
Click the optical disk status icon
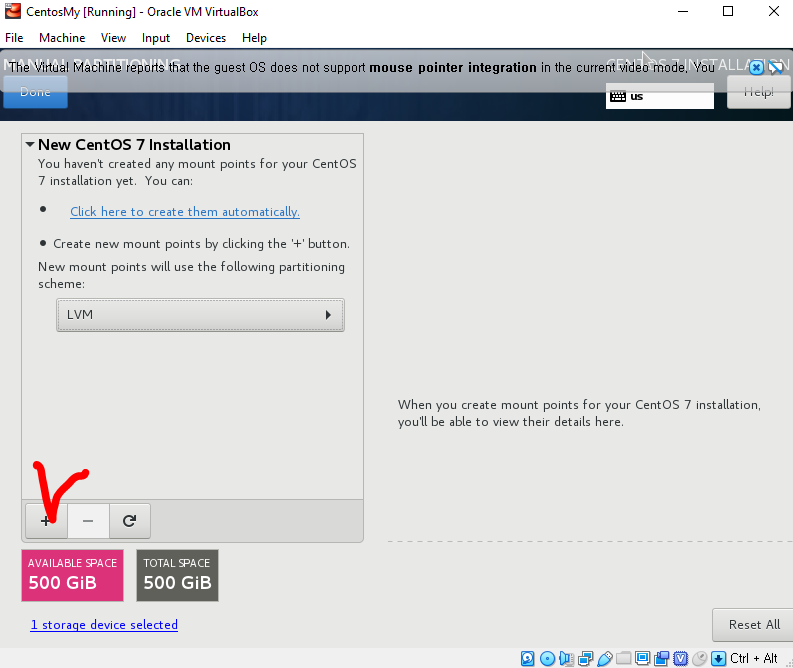547,658
